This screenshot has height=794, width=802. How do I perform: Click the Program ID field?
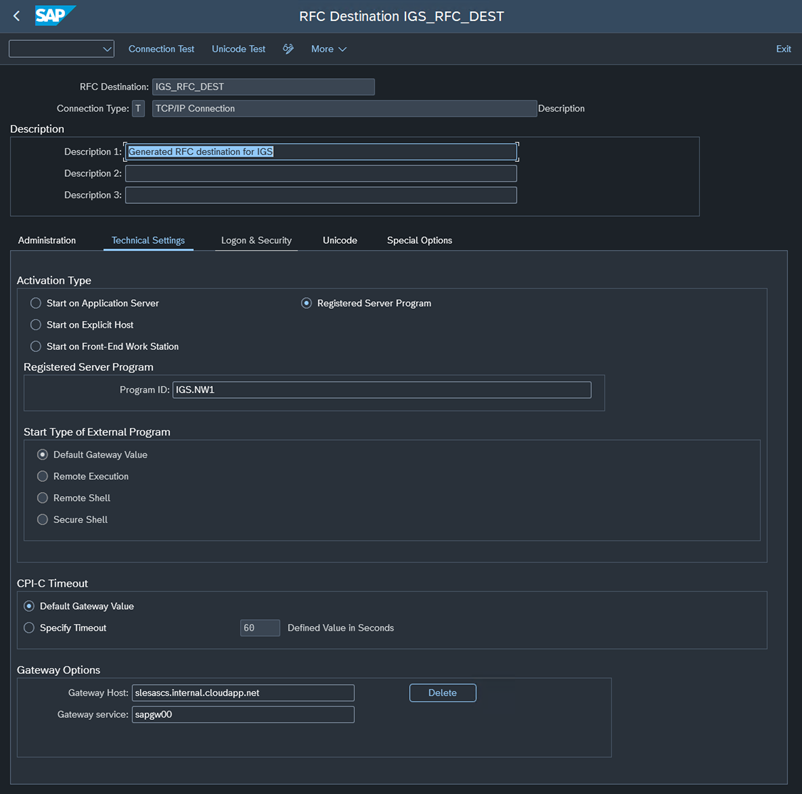(x=382, y=390)
